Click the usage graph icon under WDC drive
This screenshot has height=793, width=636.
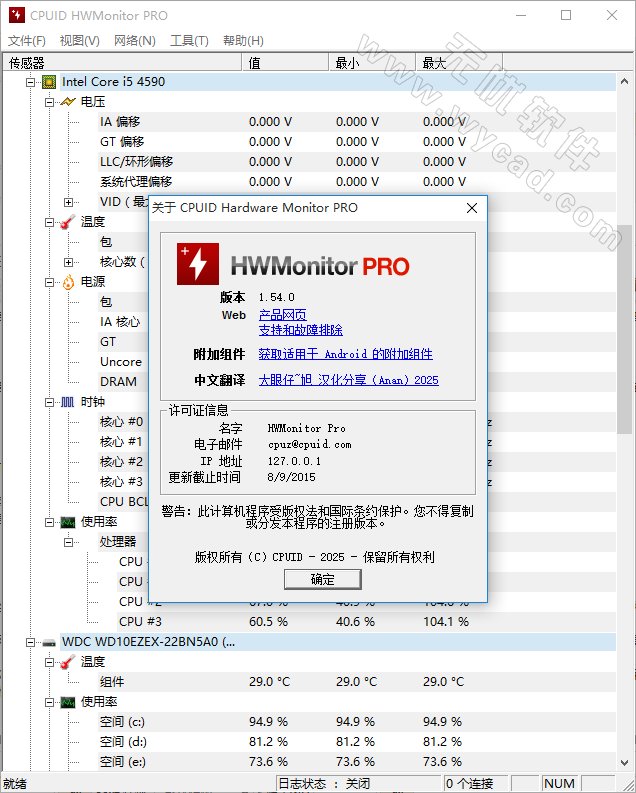click(x=68, y=702)
